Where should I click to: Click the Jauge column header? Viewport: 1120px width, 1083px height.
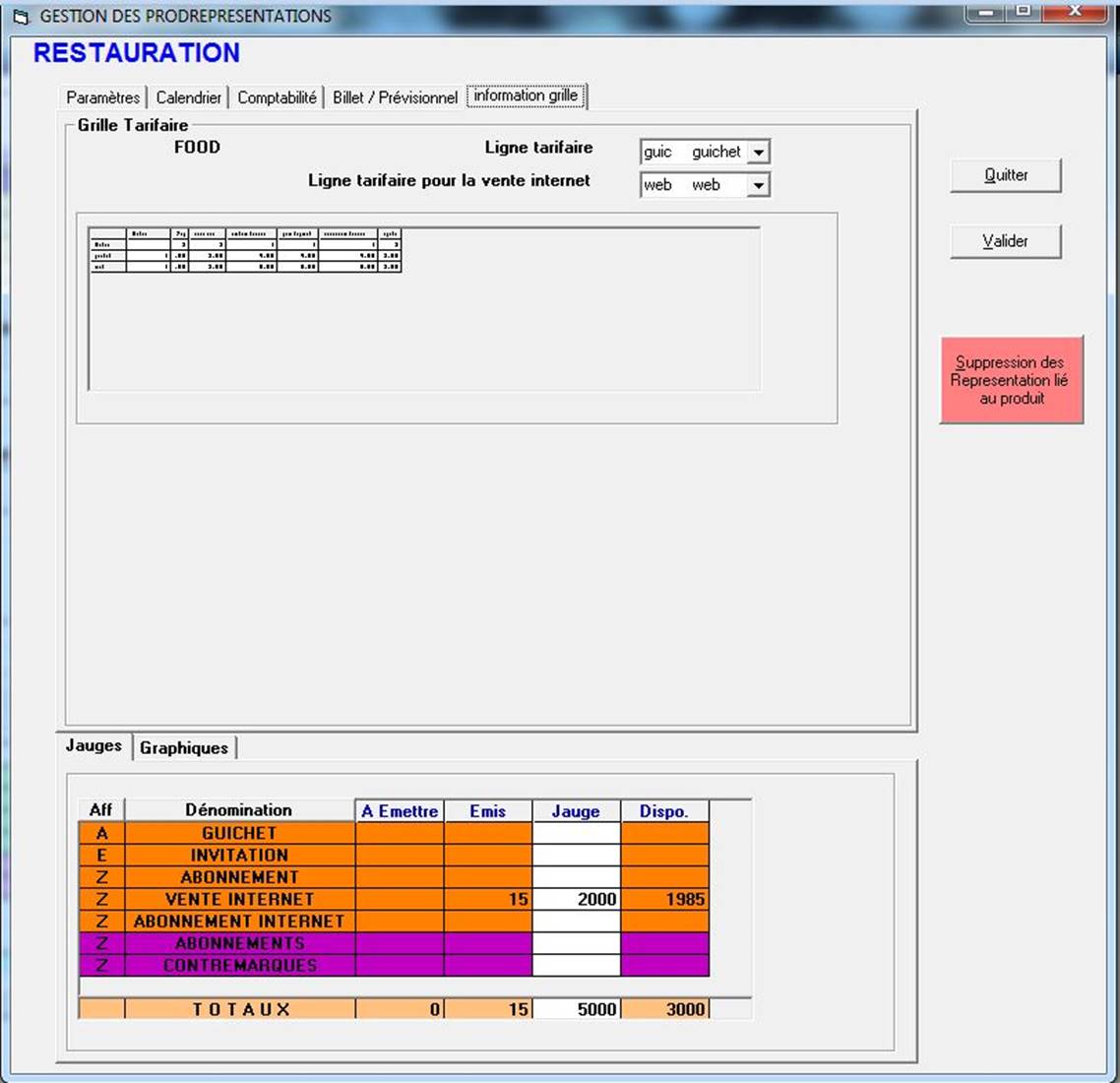[x=576, y=811]
